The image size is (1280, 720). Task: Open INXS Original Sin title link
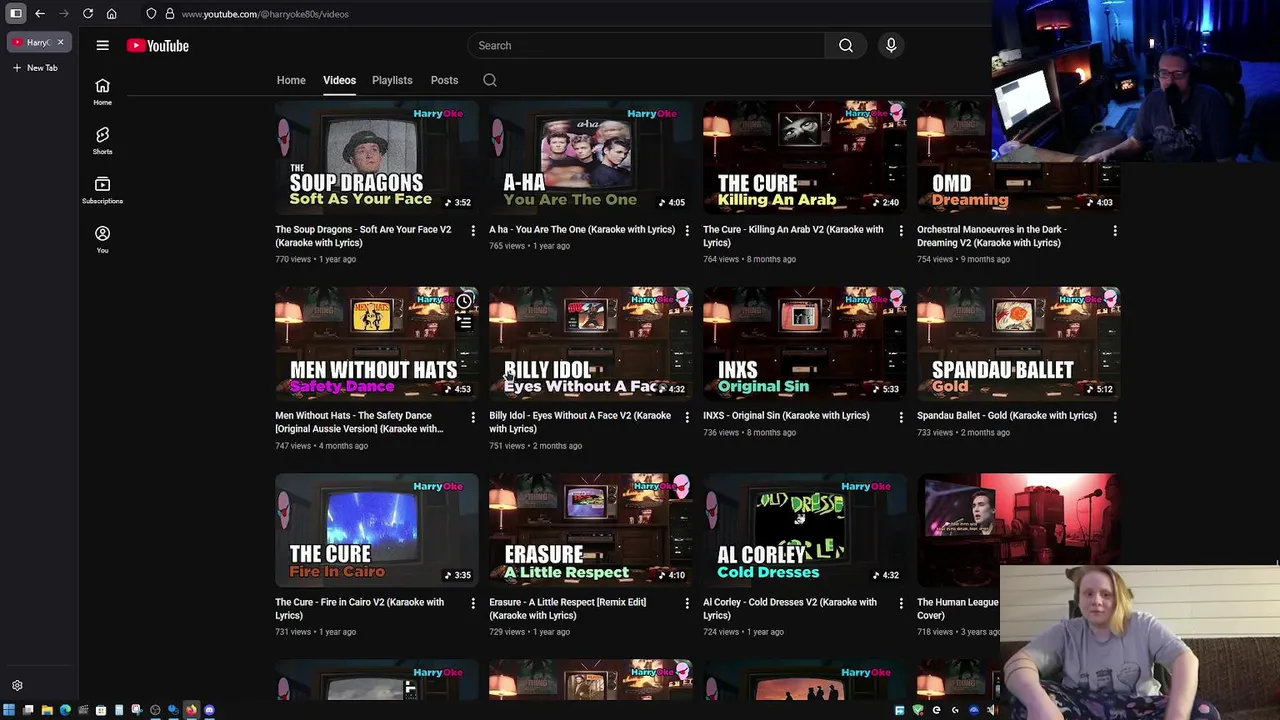(786, 415)
